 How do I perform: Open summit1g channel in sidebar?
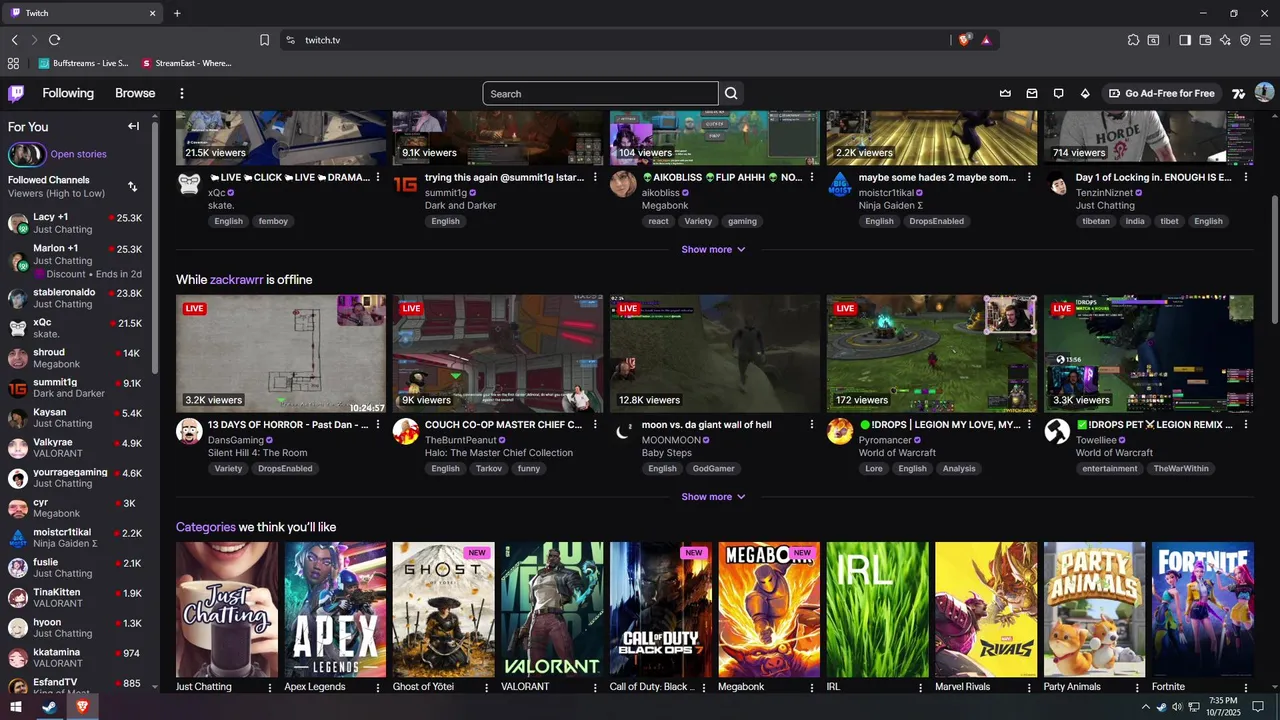(x=75, y=388)
